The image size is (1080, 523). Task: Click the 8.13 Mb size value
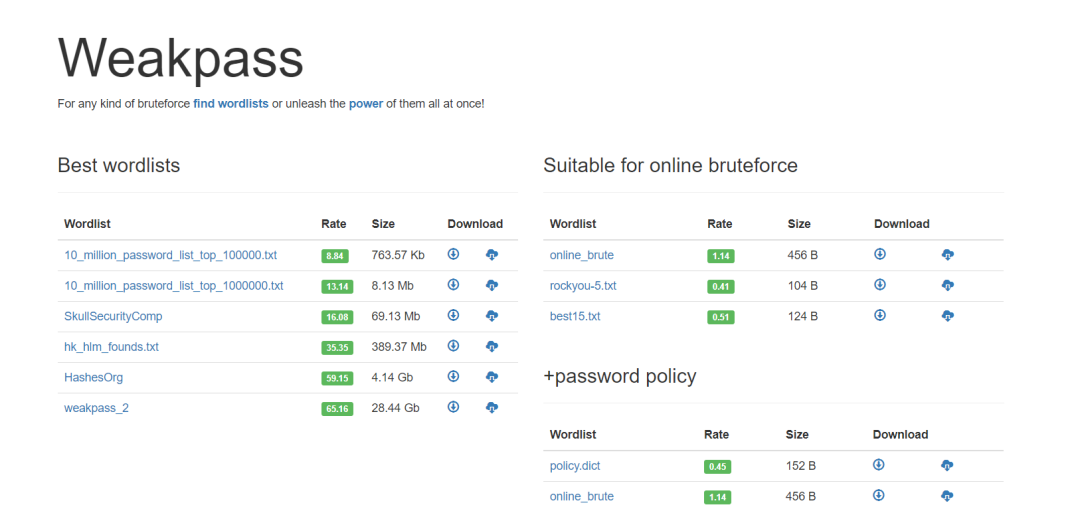click(x=393, y=285)
